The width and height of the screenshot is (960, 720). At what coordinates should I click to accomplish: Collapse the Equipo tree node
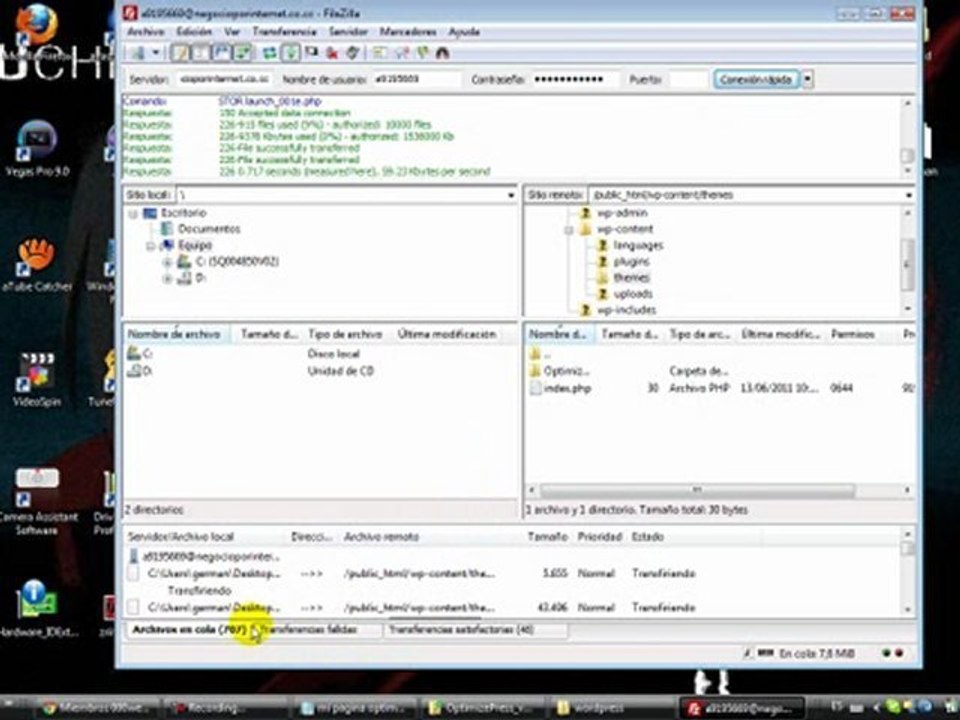pyautogui.click(x=150, y=246)
